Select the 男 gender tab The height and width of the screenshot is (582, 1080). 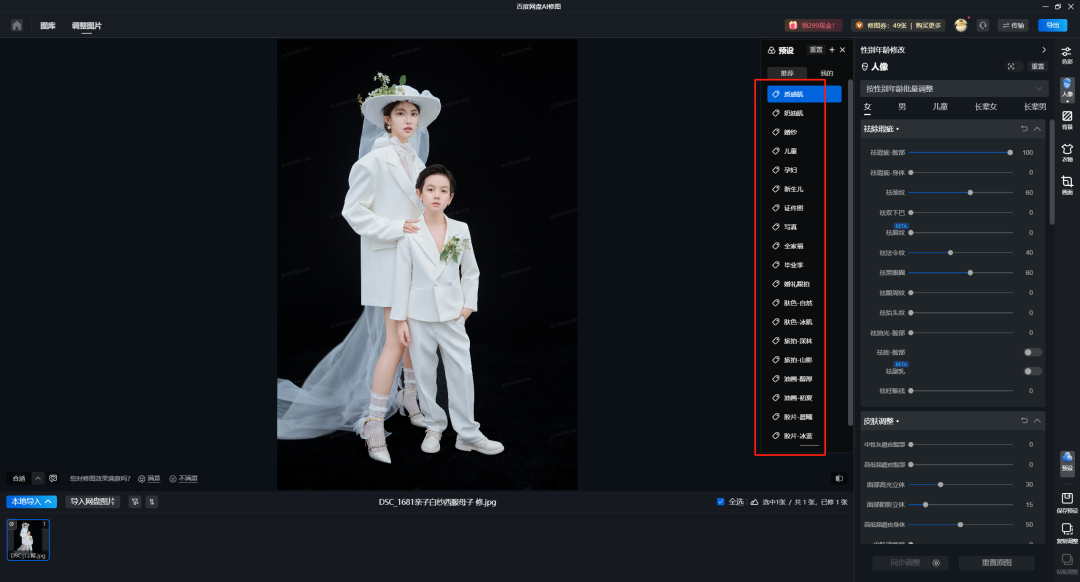[x=902, y=107]
